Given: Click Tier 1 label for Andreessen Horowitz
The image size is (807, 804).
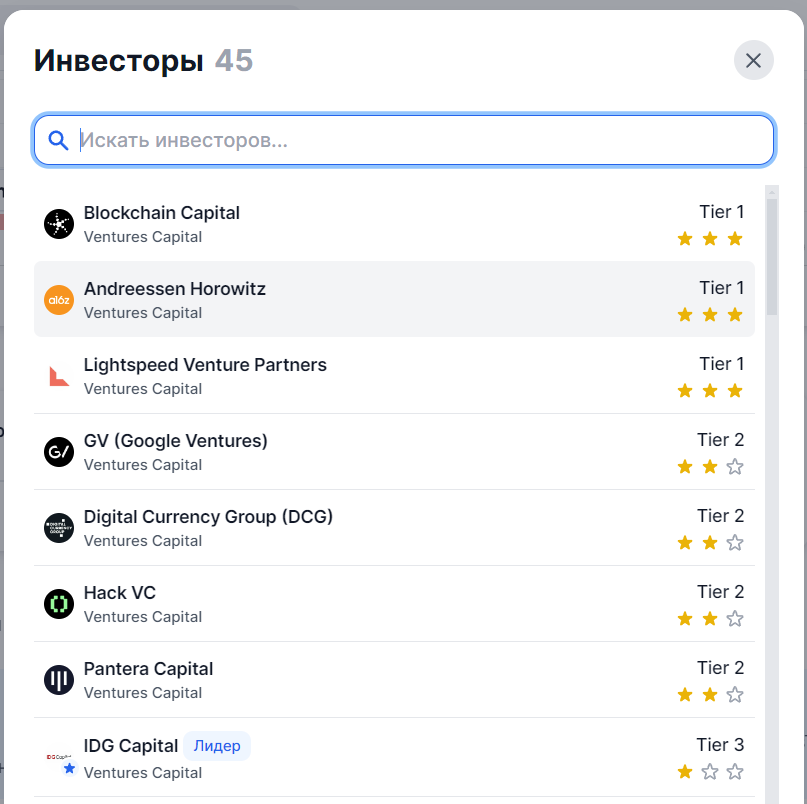Looking at the screenshot, I should pyautogui.click(x=721, y=288).
